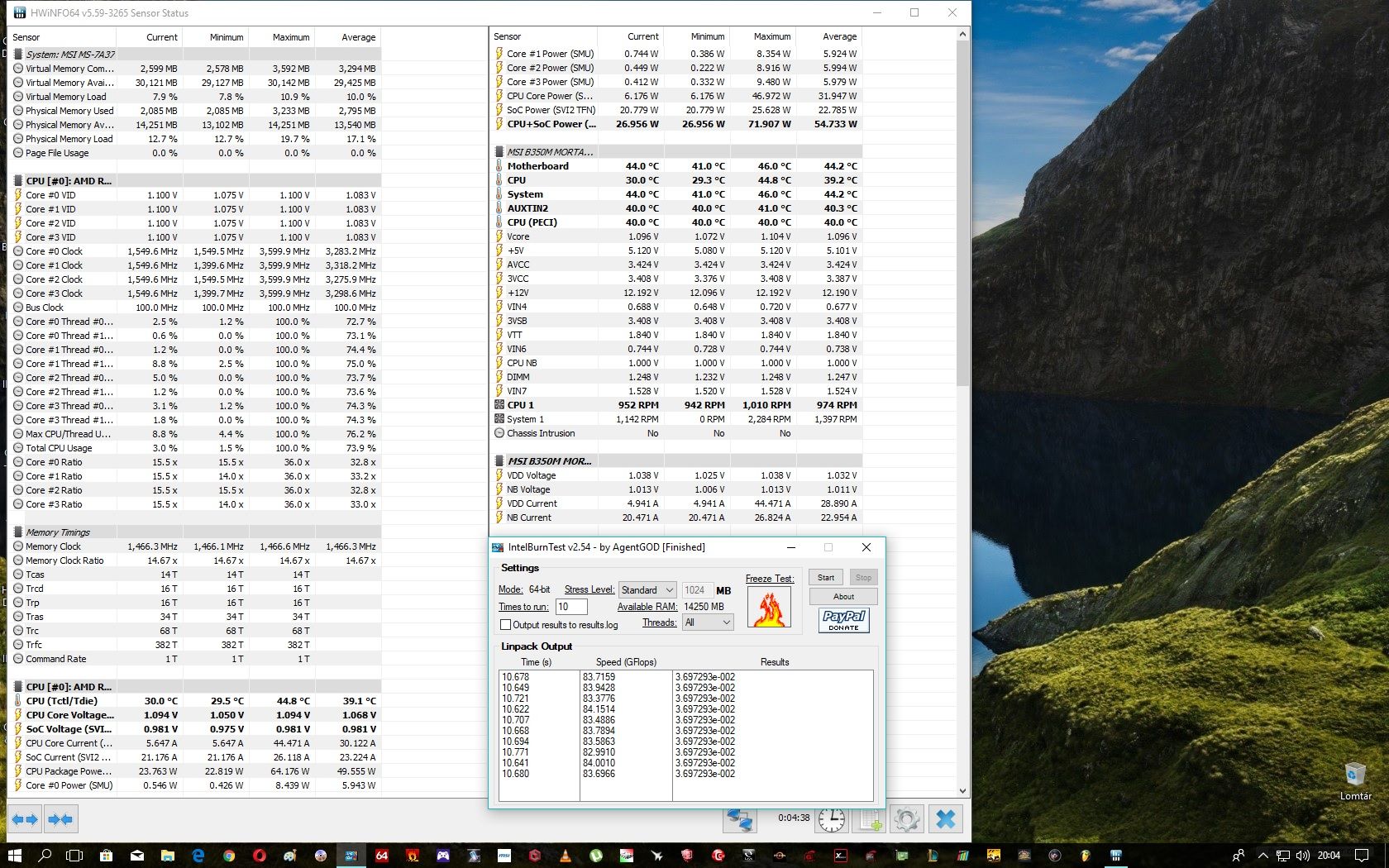Click the left 'Maximum' column header
Screen dimensions: 1389x868
tap(281, 37)
